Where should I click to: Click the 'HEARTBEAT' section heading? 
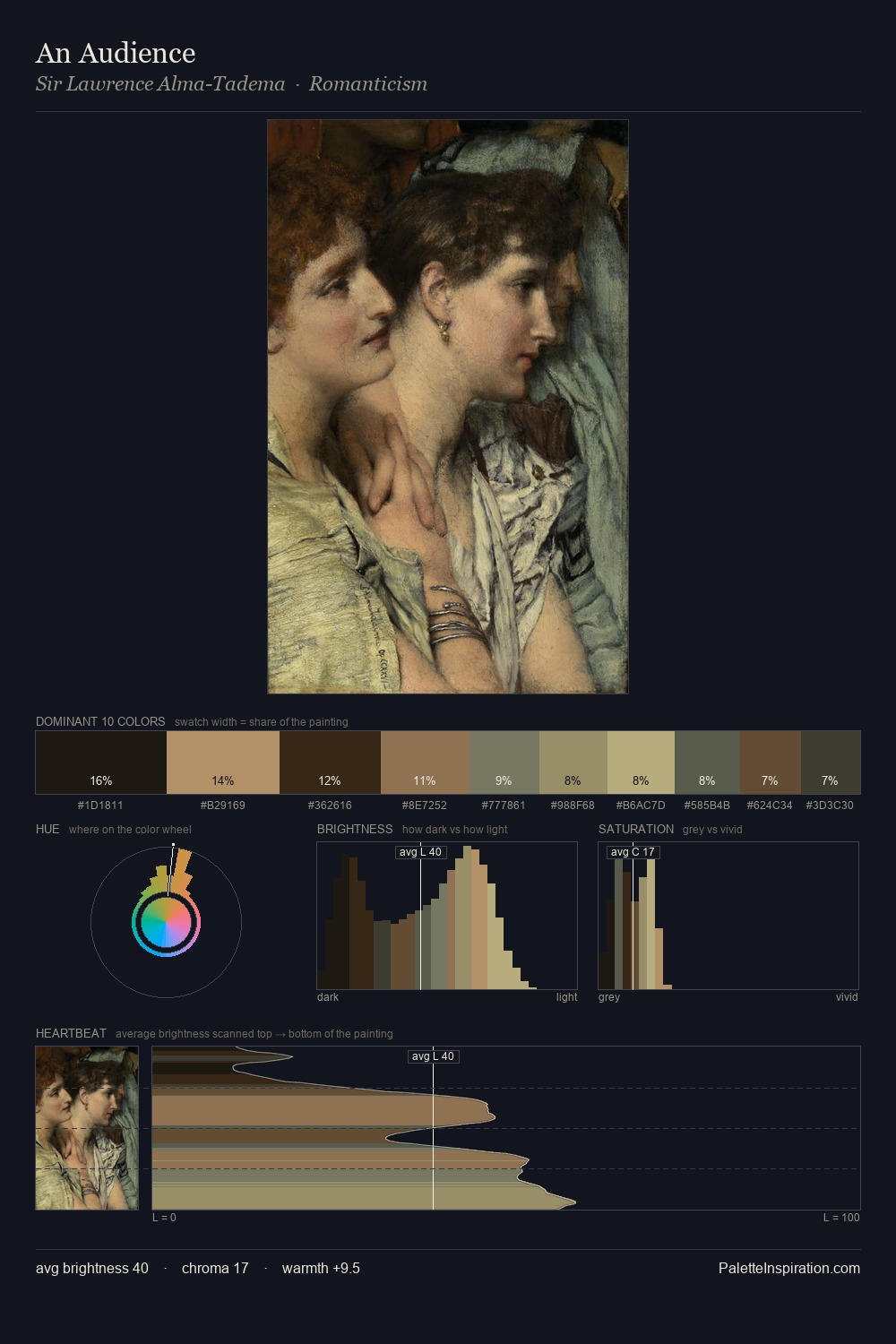tap(71, 1033)
